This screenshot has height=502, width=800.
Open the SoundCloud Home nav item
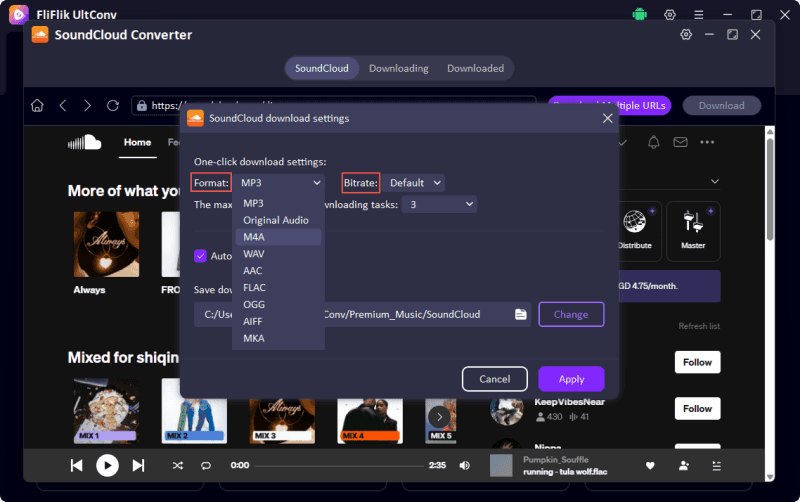pos(137,142)
